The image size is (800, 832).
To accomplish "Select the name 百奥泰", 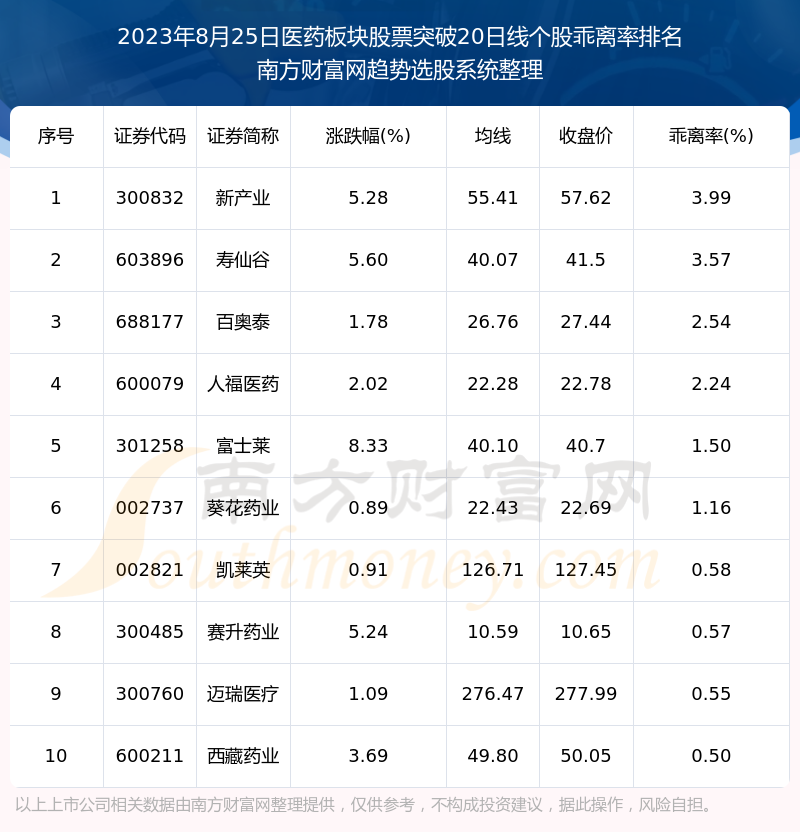I will pyautogui.click(x=243, y=322).
